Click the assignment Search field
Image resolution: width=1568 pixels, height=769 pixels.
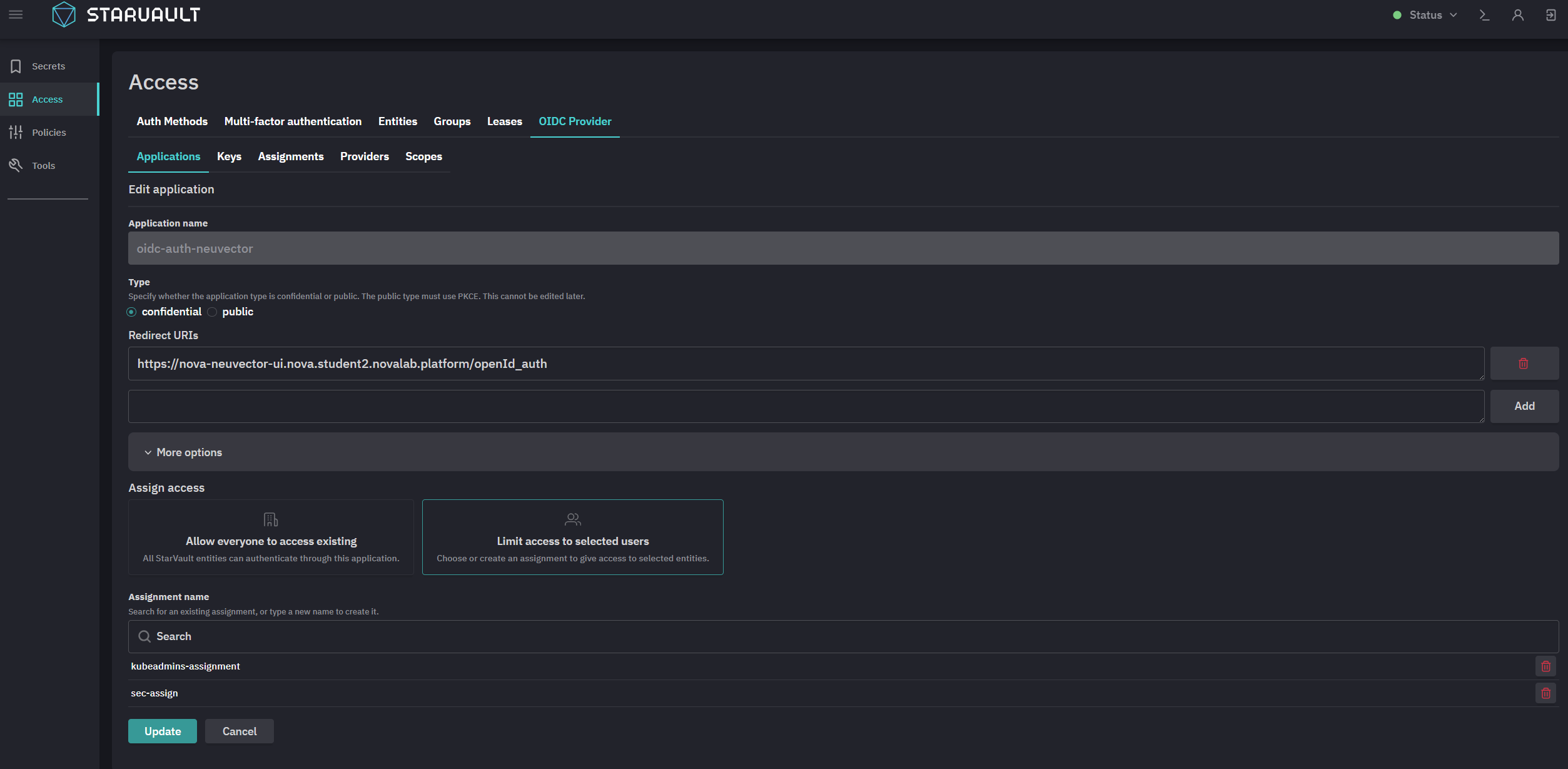coord(843,636)
